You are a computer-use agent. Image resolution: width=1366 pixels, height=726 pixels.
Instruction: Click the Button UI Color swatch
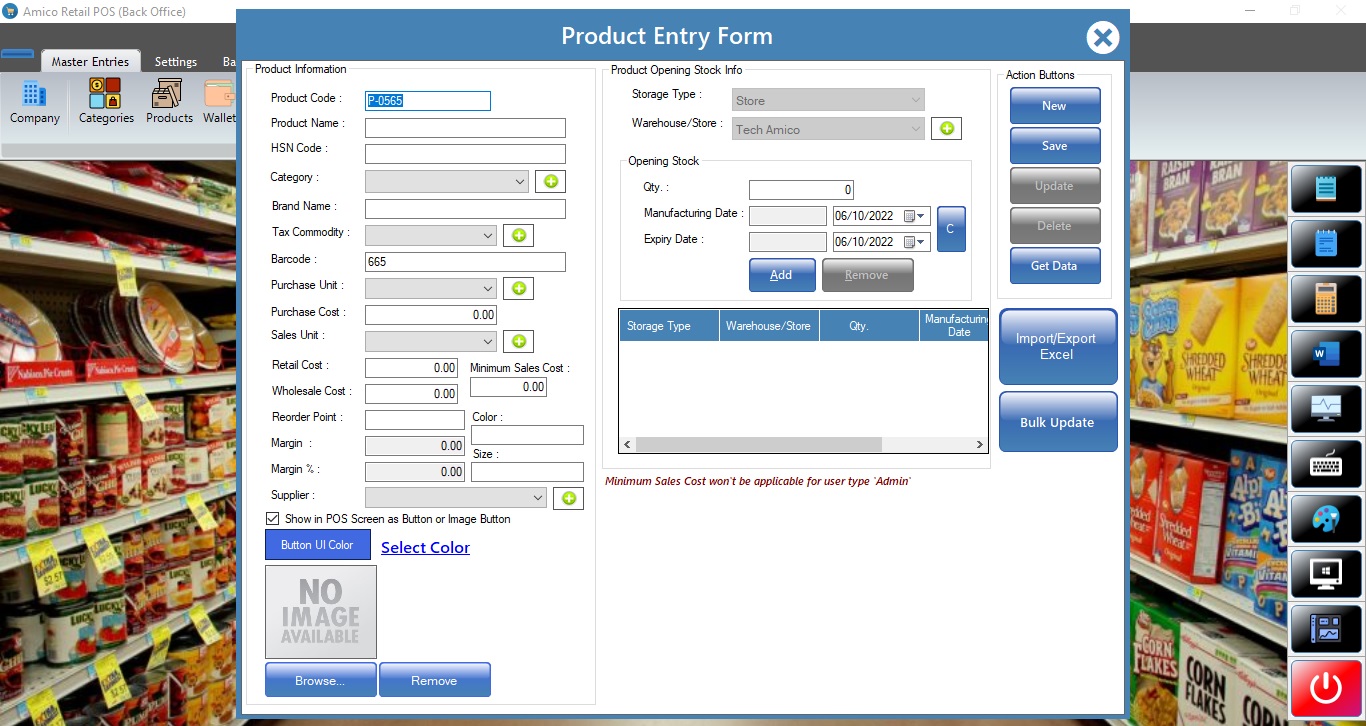coord(317,545)
